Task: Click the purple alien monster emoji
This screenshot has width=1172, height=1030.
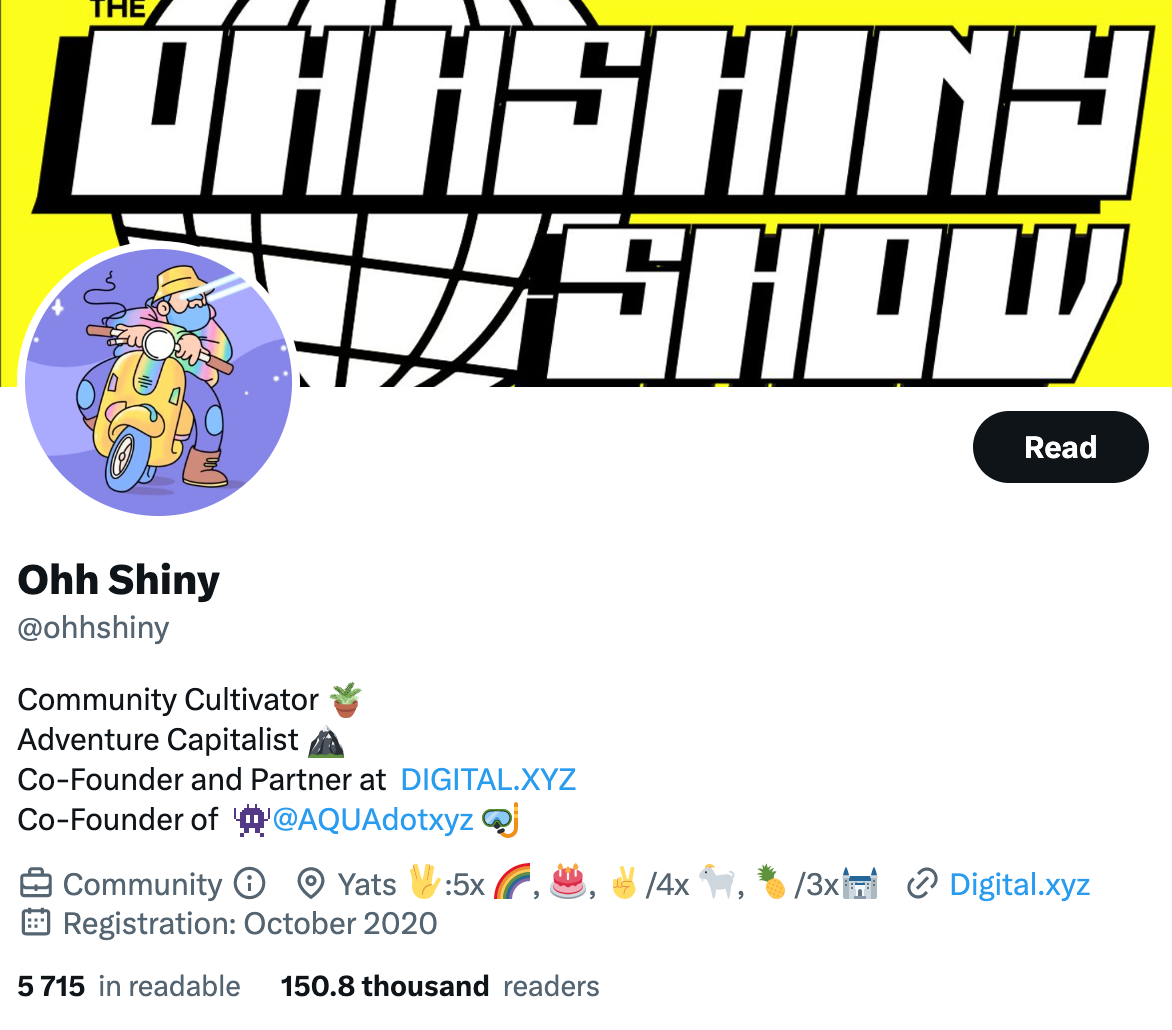Action: click(252, 820)
